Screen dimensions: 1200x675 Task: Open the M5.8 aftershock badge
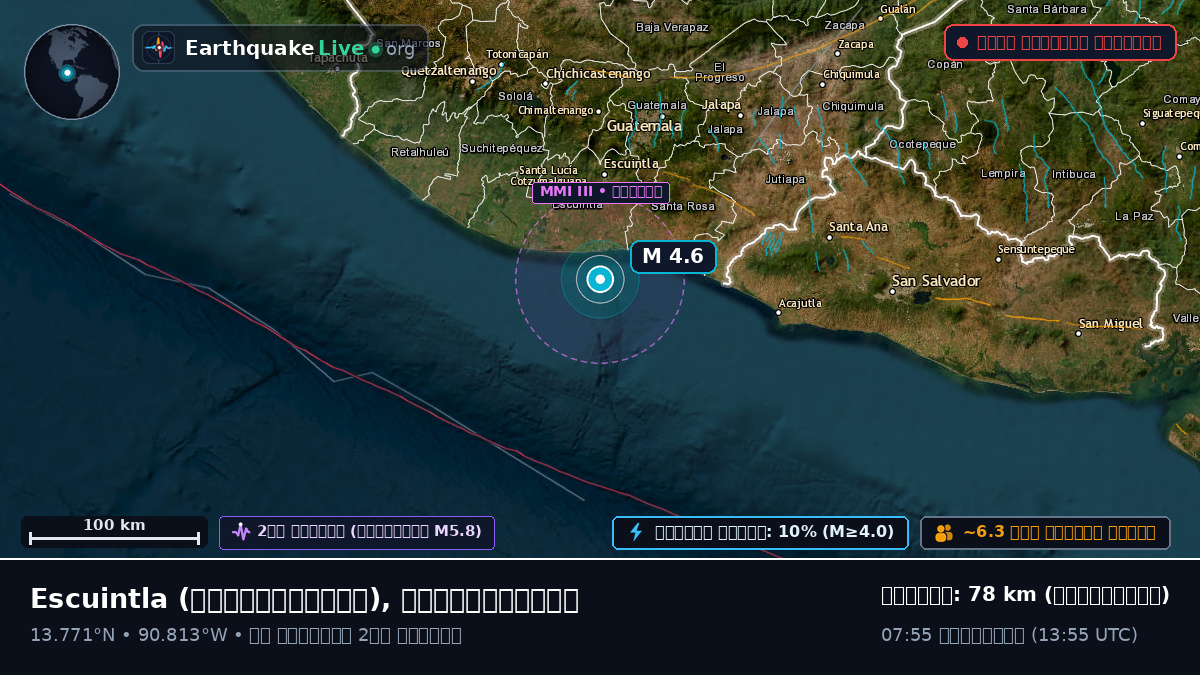357,533
